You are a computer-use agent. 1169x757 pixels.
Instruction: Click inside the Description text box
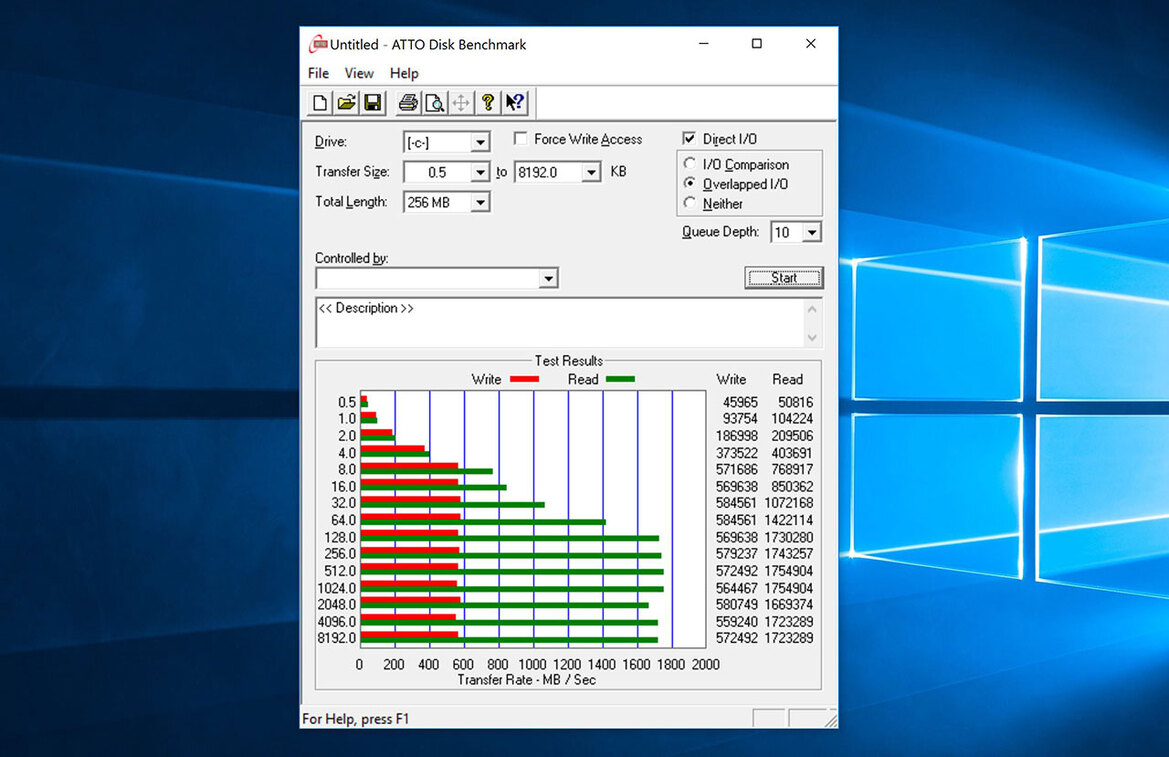(560, 323)
